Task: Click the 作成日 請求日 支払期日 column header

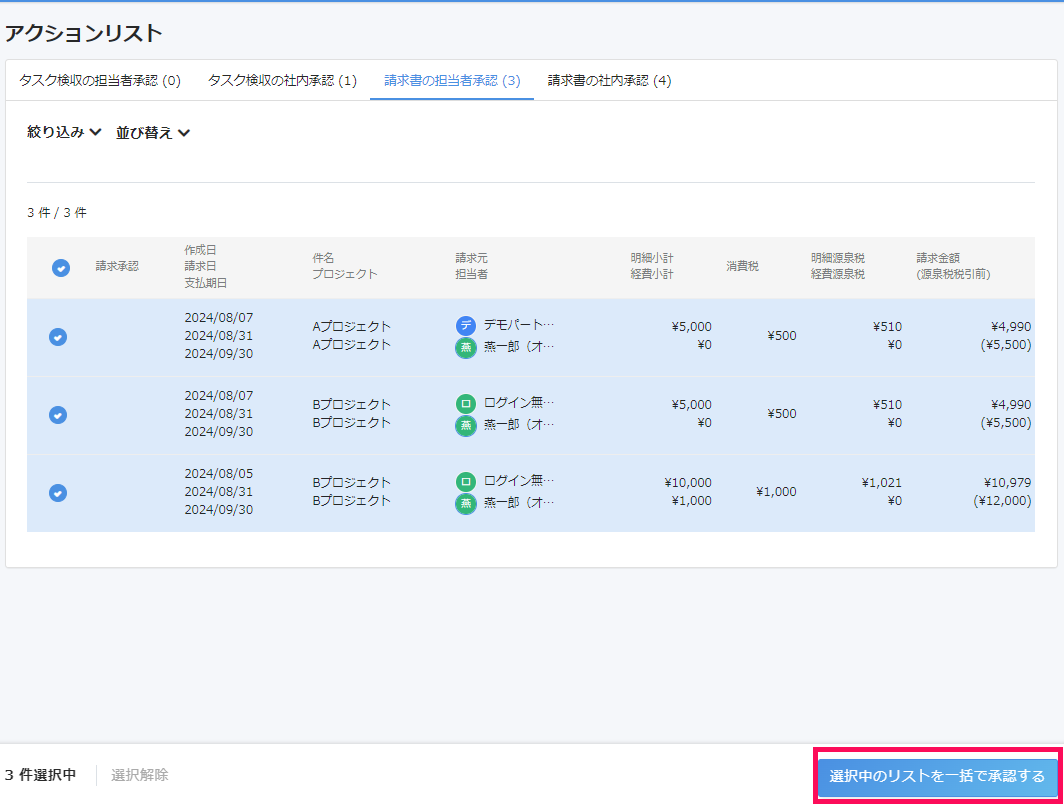Action: (206, 266)
